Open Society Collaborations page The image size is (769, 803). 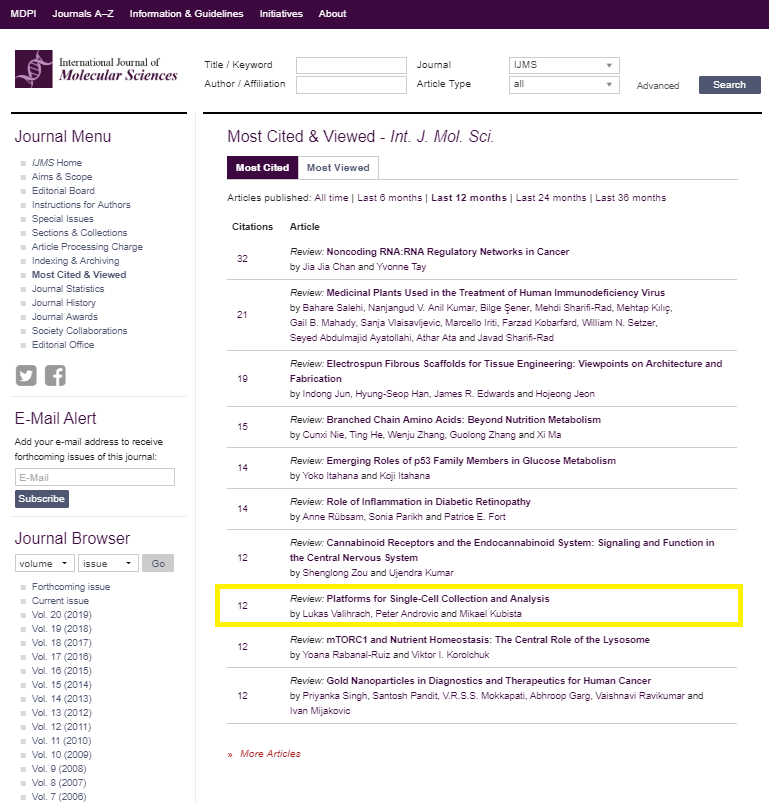[x=79, y=331]
